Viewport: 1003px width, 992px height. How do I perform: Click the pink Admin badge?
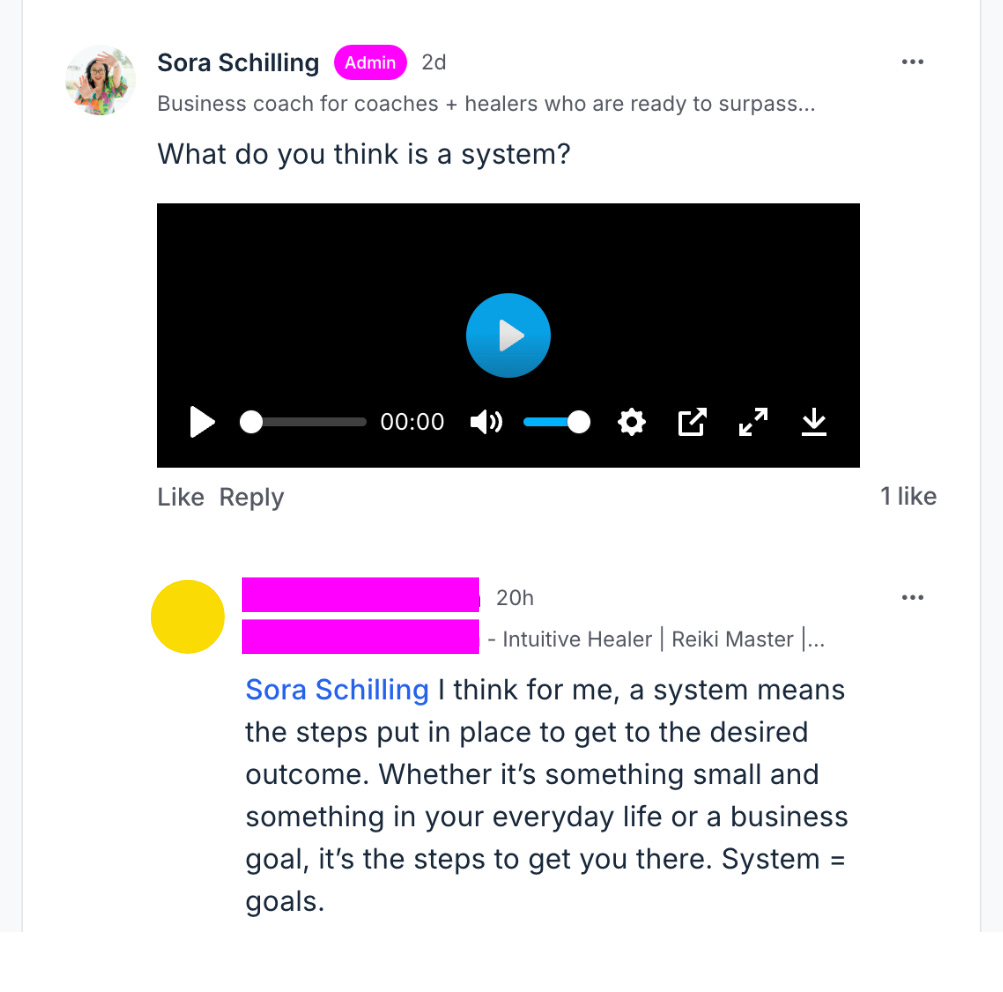click(370, 63)
